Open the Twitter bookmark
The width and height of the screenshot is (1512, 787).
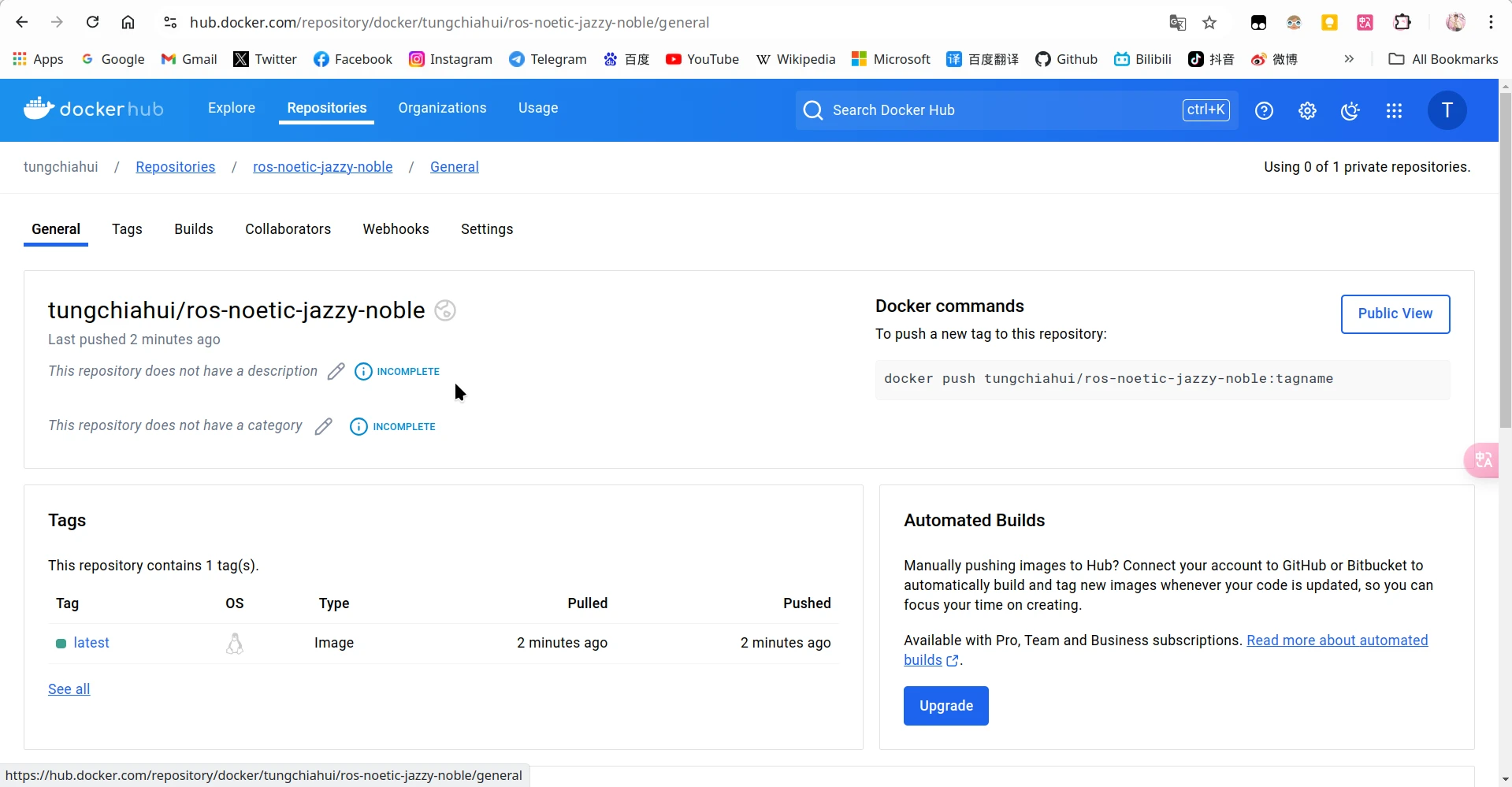coord(265,59)
